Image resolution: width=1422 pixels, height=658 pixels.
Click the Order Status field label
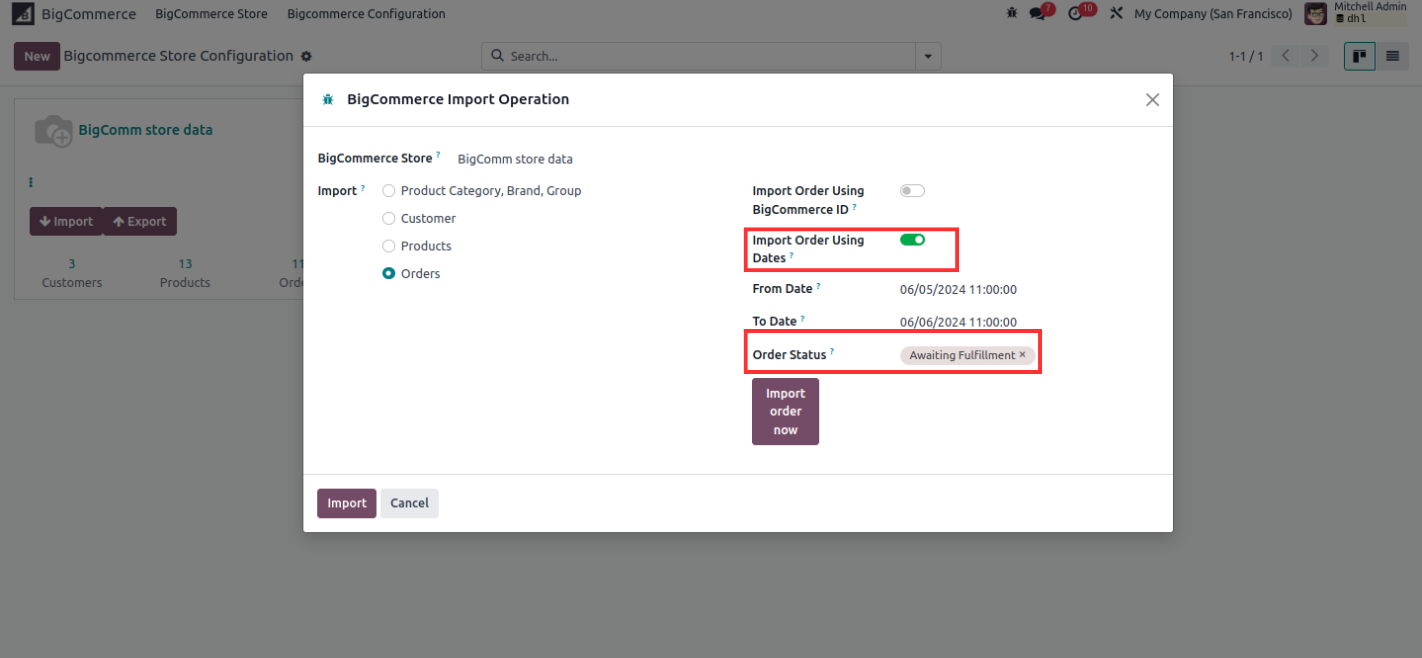pyautogui.click(x=790, y=355)
